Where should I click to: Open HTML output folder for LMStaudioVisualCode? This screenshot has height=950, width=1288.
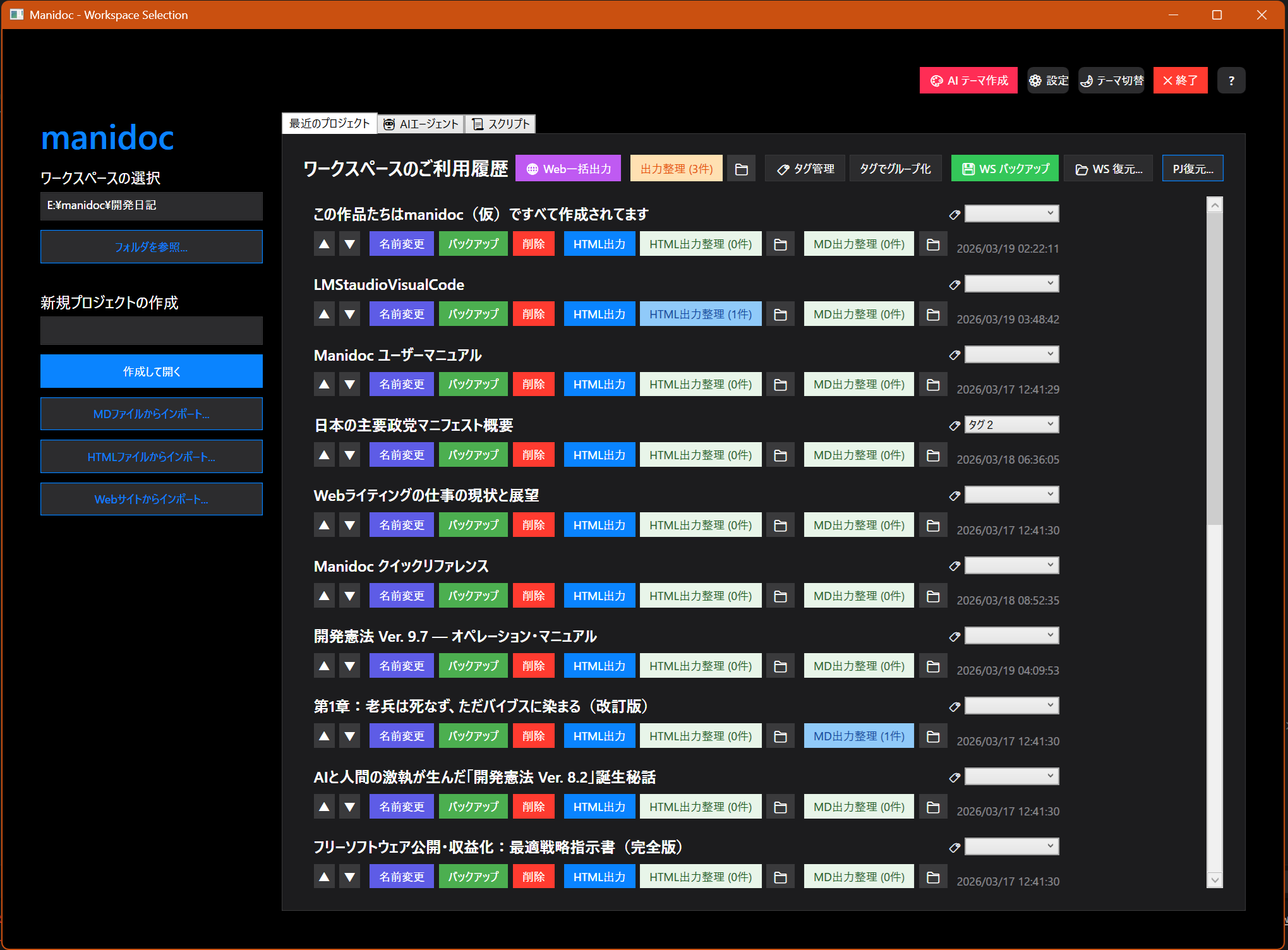click(x=780, y=314)
